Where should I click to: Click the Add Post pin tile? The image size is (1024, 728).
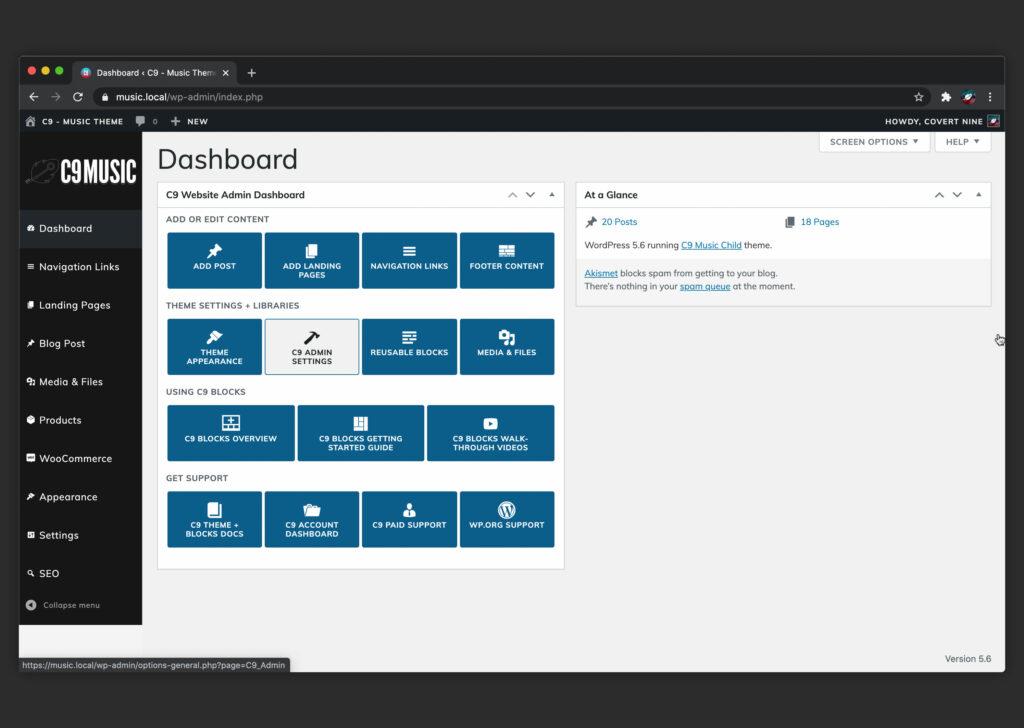(214, 260)
